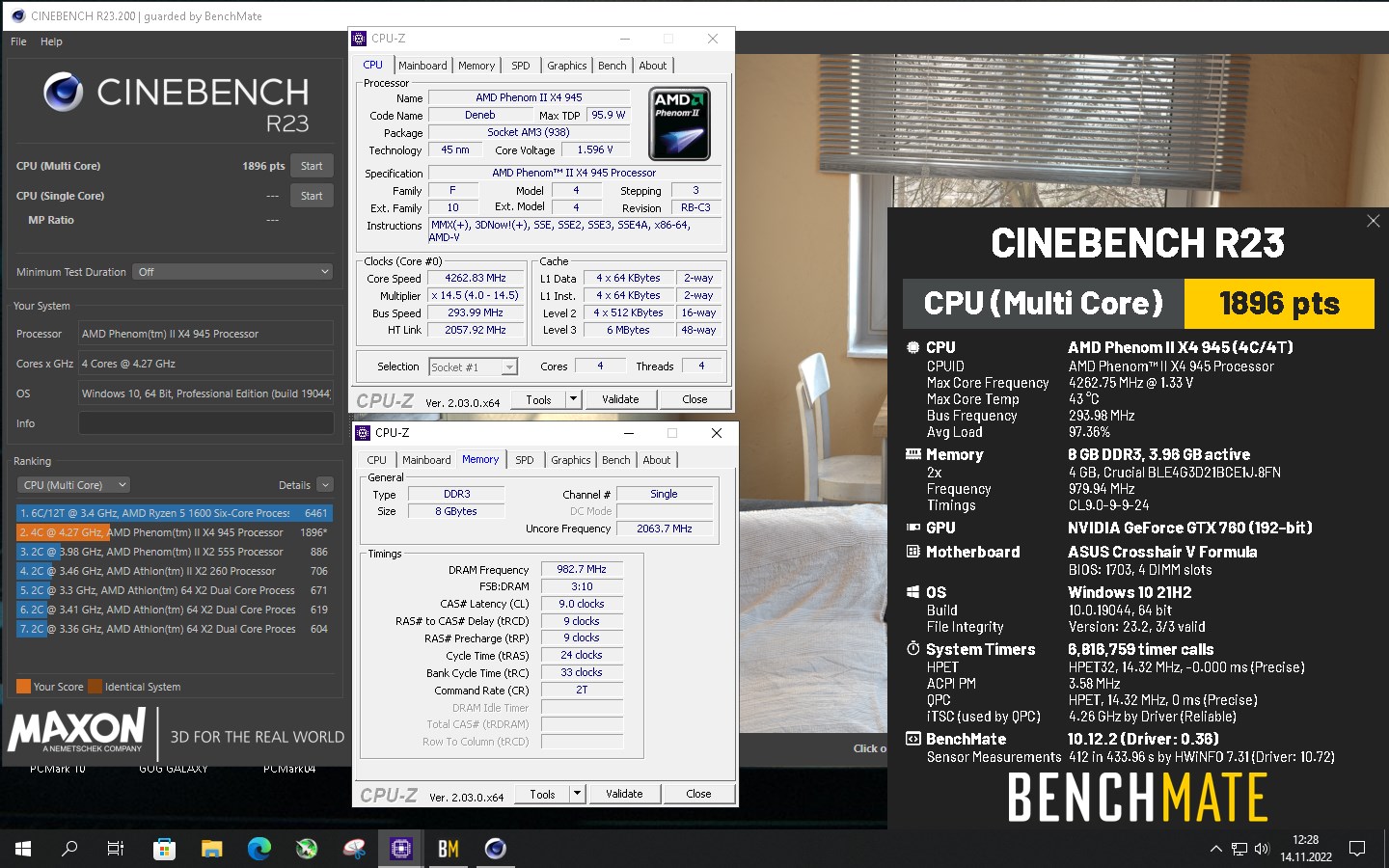Screen dimensions: 1389x868
Task: Click the Maxon logo
Action: click(x=77, y=731)
